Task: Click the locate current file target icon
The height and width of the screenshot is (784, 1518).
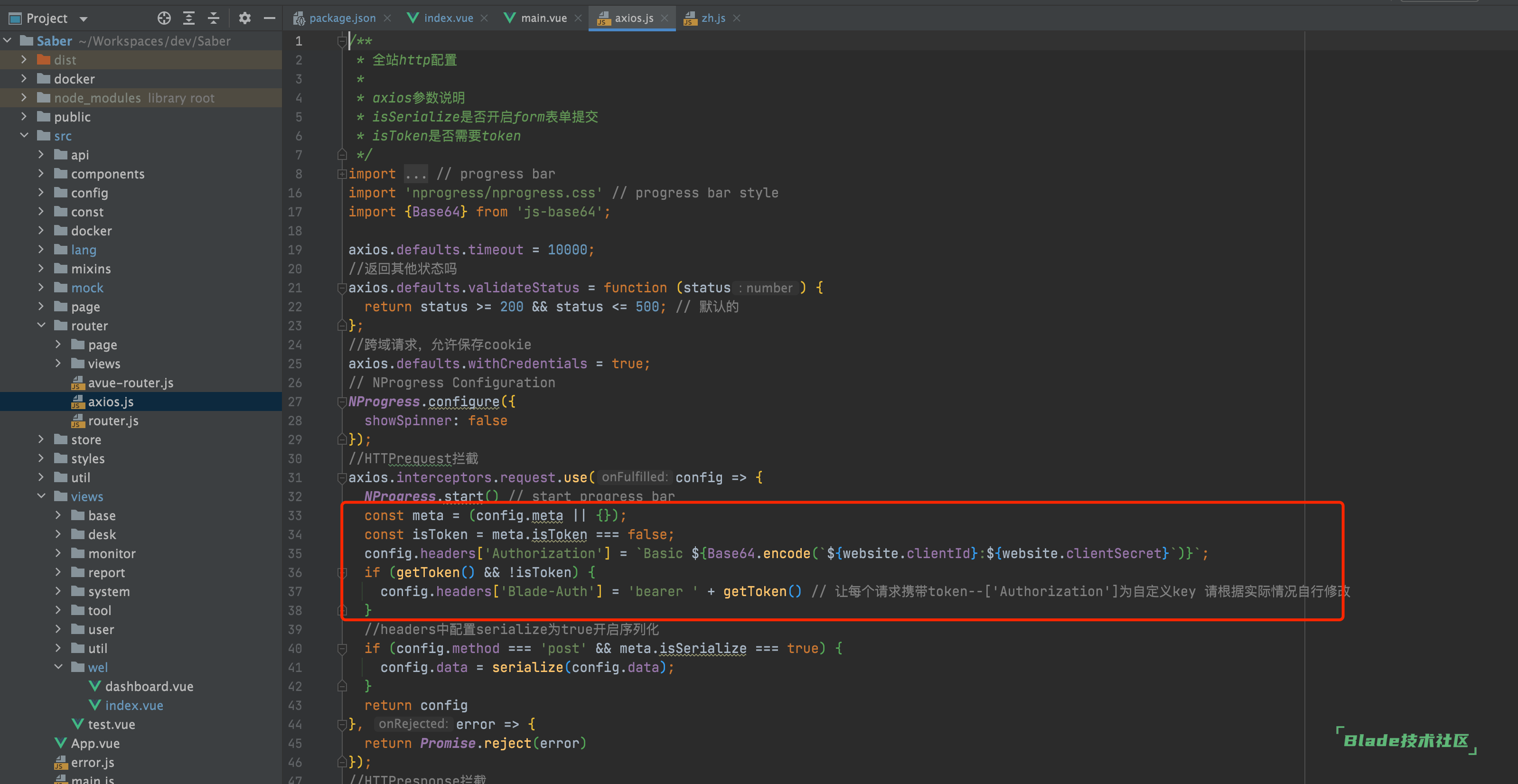Action: pos(164,18)
